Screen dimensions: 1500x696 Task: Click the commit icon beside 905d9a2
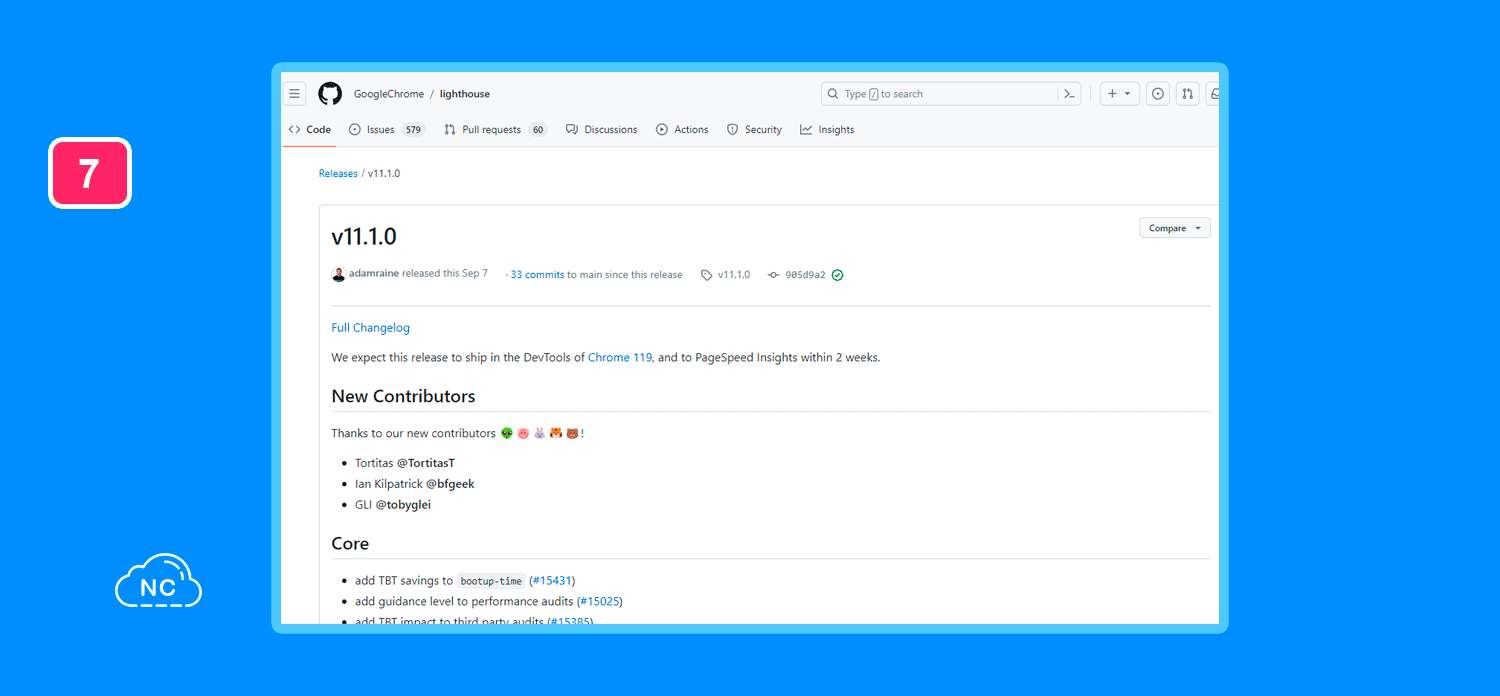click(773, 275)
